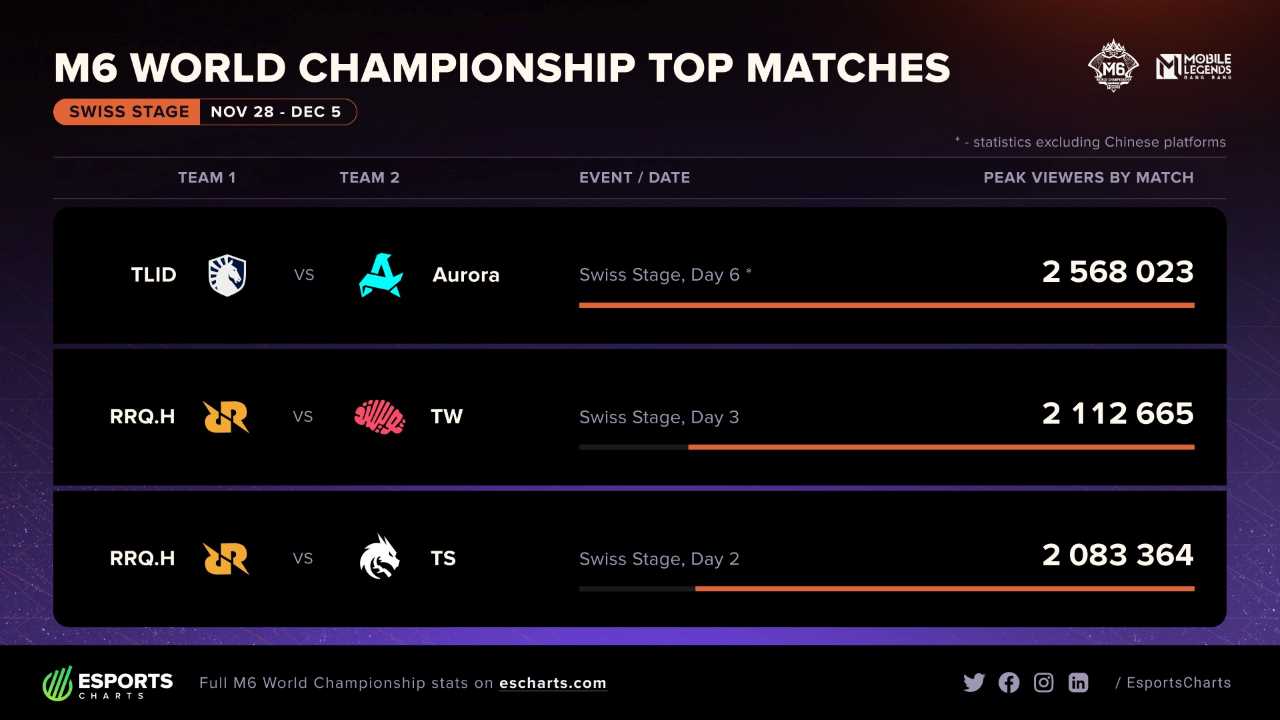Open the Instagram icon
The image size is (1280, 720).
click(x=1044, y=683)
